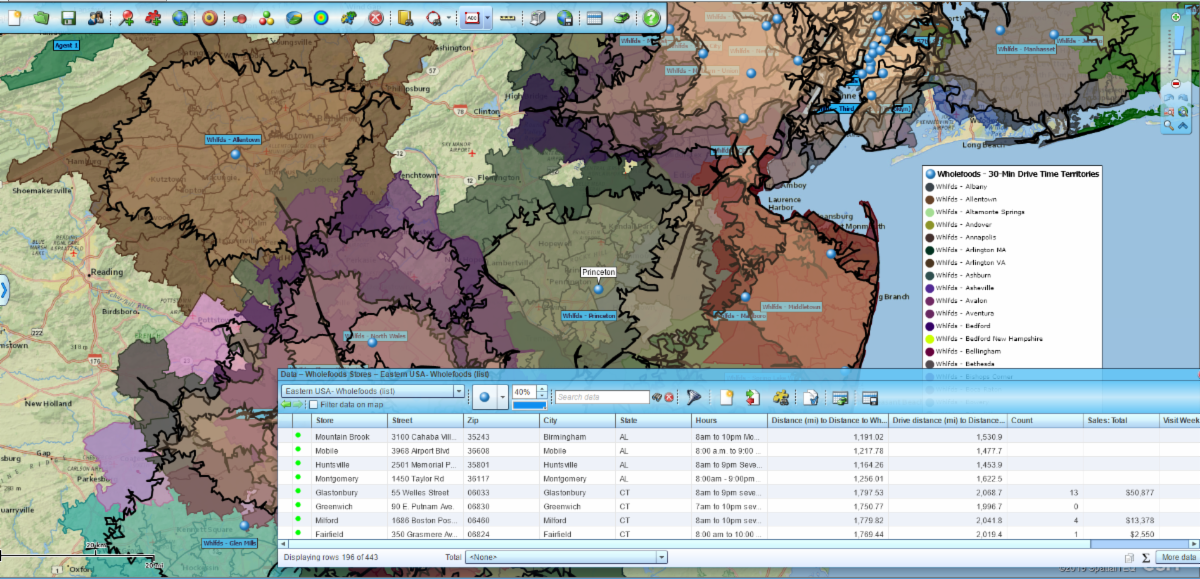This screenshot has height=579, width=1200.
Task: Open the green Help question mark icon
Action: (651, 17)
